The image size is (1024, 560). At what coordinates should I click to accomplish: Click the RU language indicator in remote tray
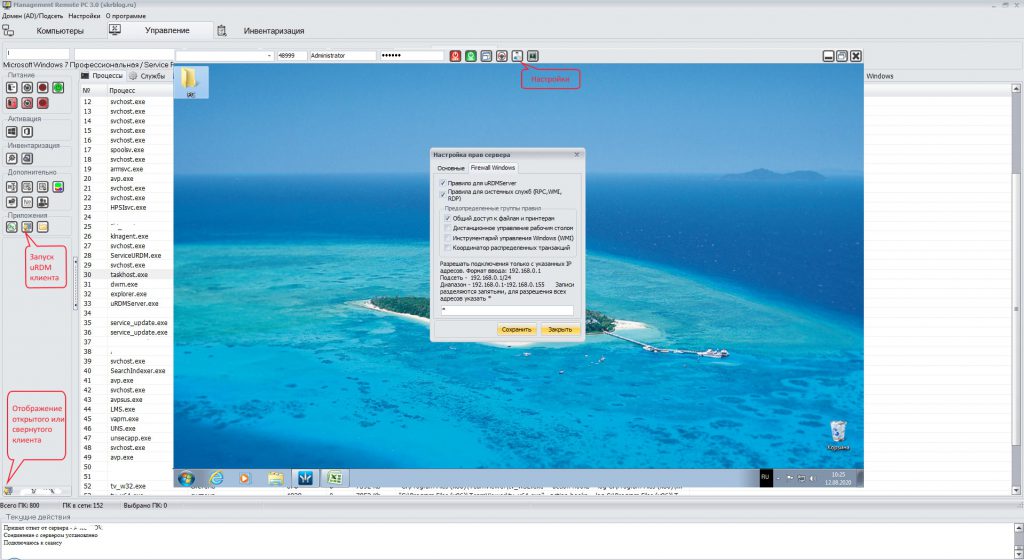[x=765, y=477]
